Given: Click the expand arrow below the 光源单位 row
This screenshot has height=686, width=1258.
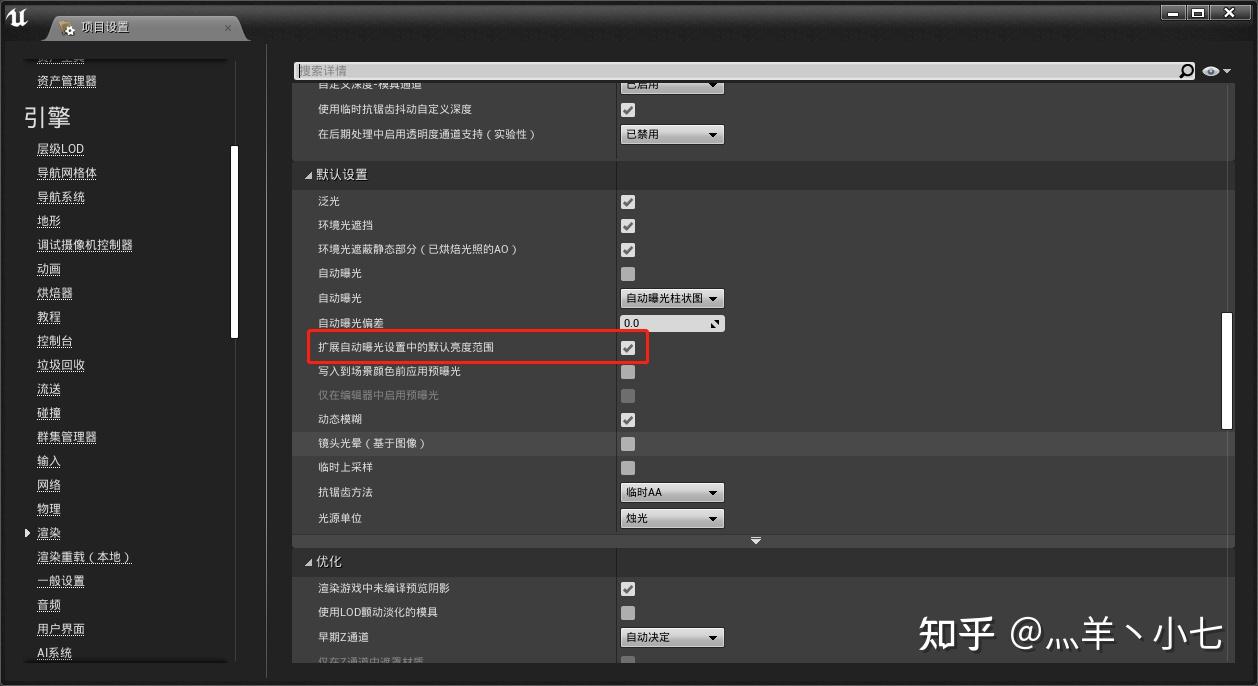Looking at the screenshot, I should click(x=755, y=541).
